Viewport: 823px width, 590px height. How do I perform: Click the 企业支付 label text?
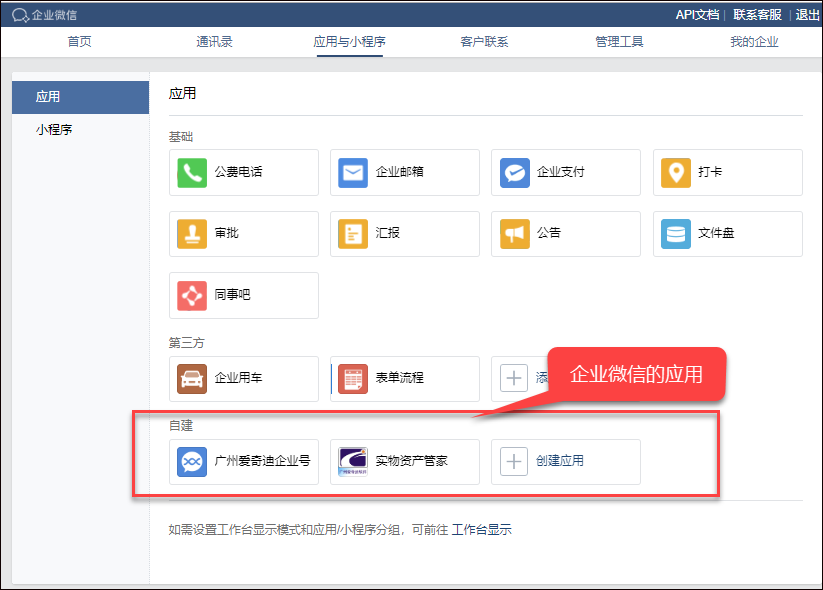561,172
